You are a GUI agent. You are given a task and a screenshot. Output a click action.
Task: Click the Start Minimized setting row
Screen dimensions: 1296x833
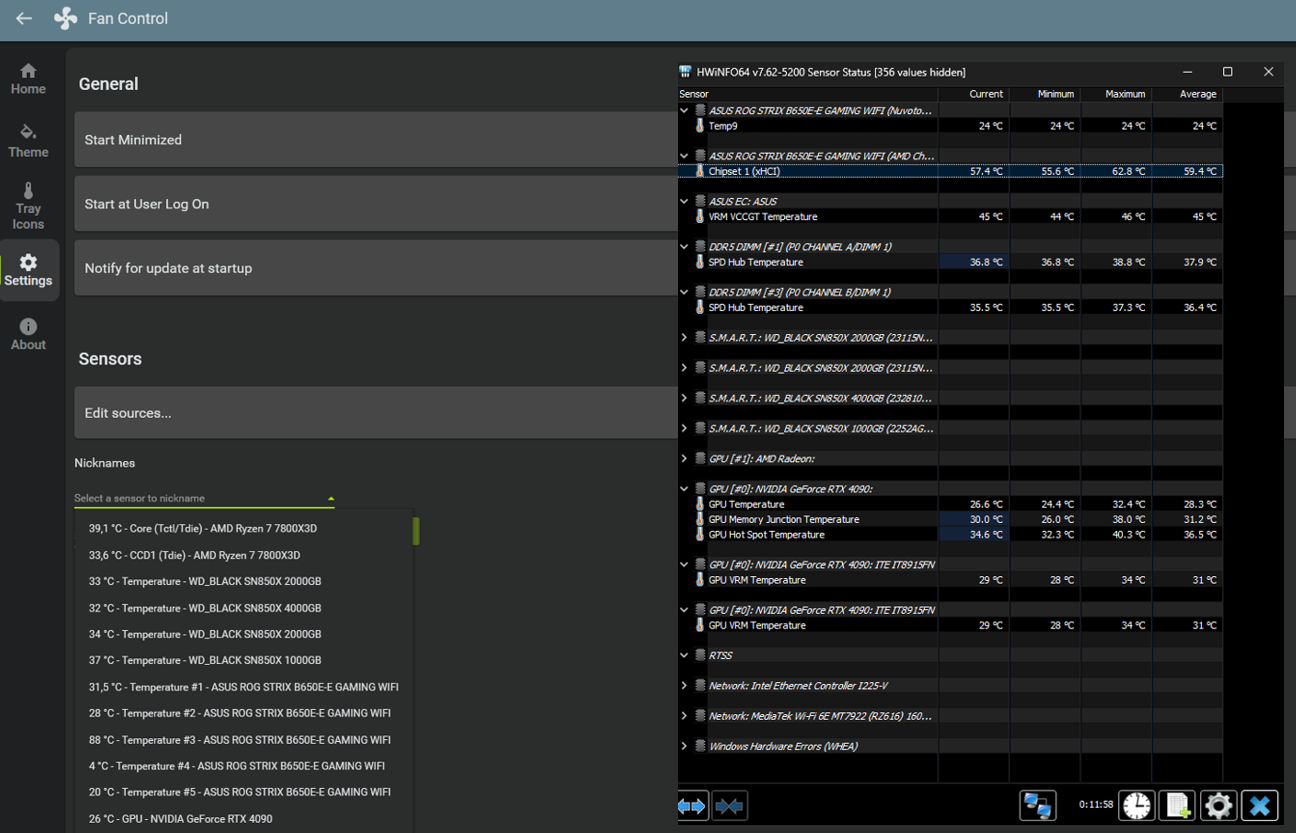376,140
